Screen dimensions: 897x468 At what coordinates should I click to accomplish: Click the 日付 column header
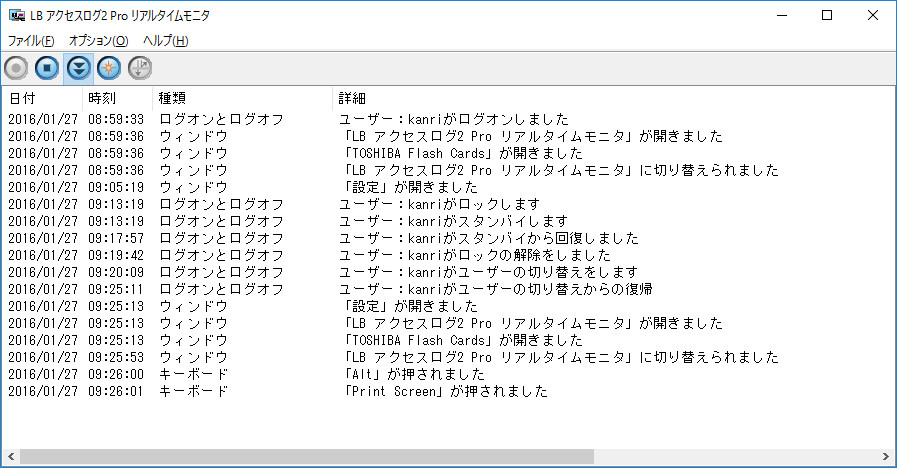coord(42,98)
